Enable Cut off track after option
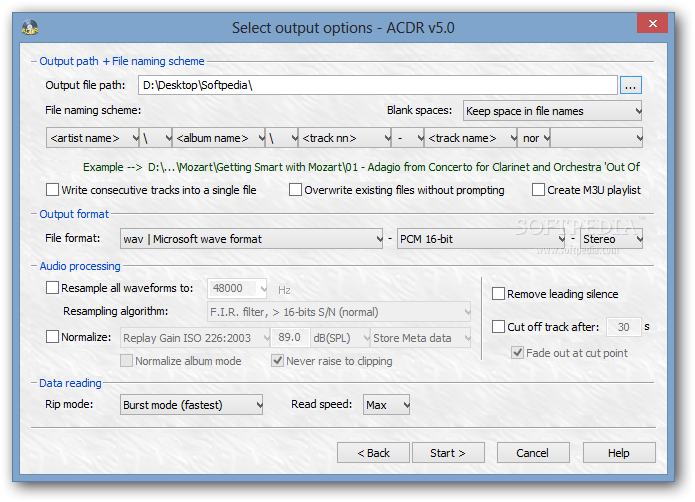695x502 pixels. pos(498,327)
